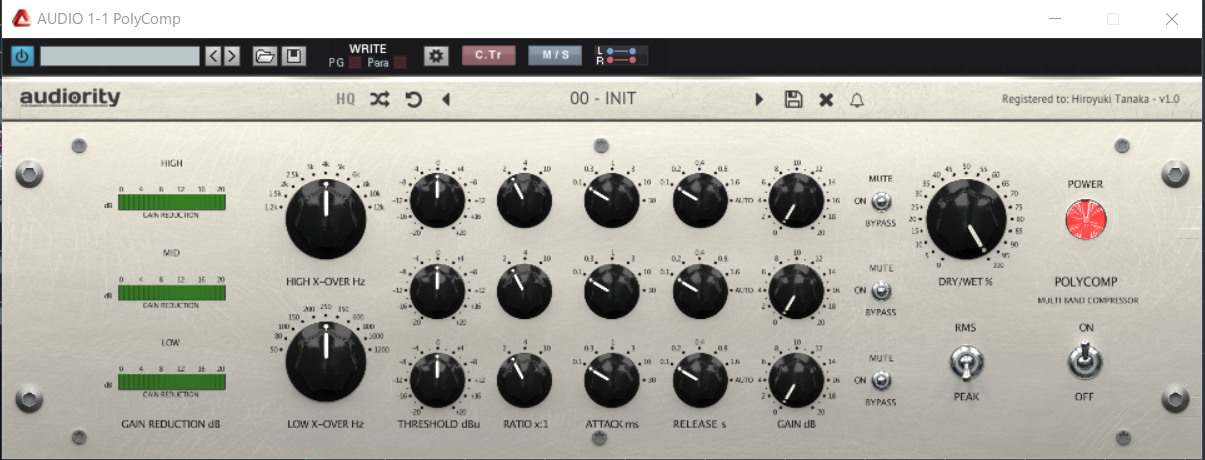Click the mid band gain knob
The width and height of the screenshot is (1205, 460).
(x=797, y=291)
